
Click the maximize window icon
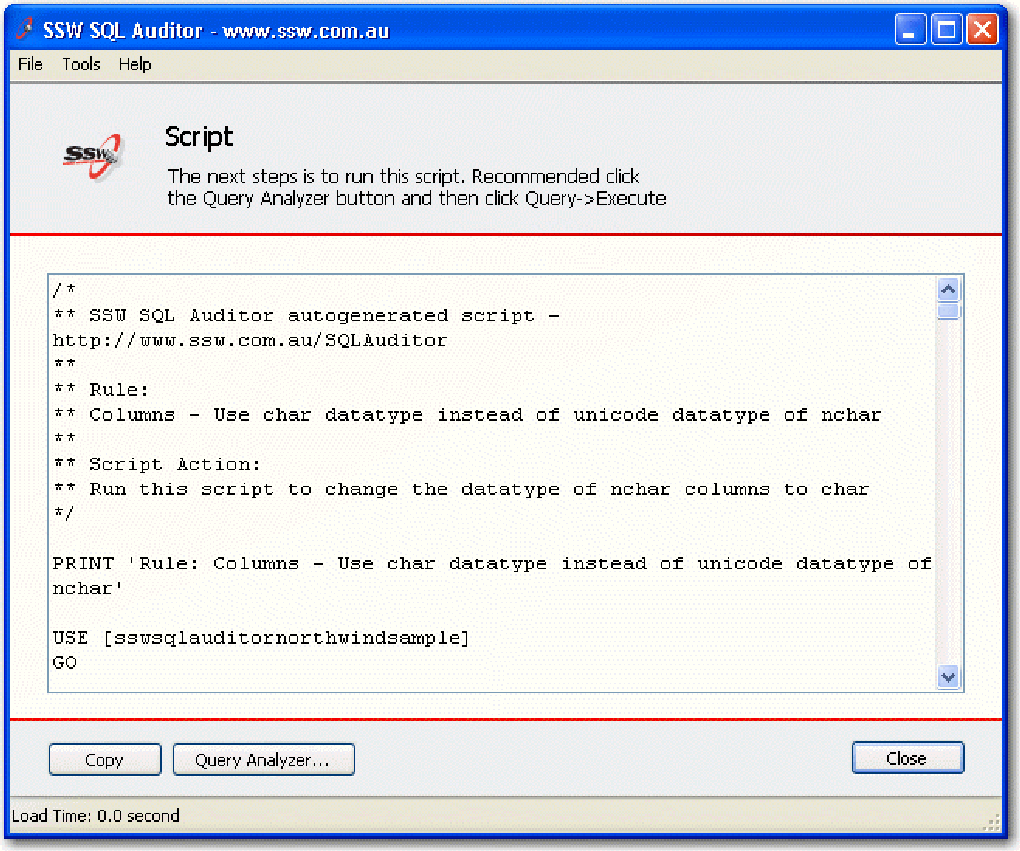(945, 29)
